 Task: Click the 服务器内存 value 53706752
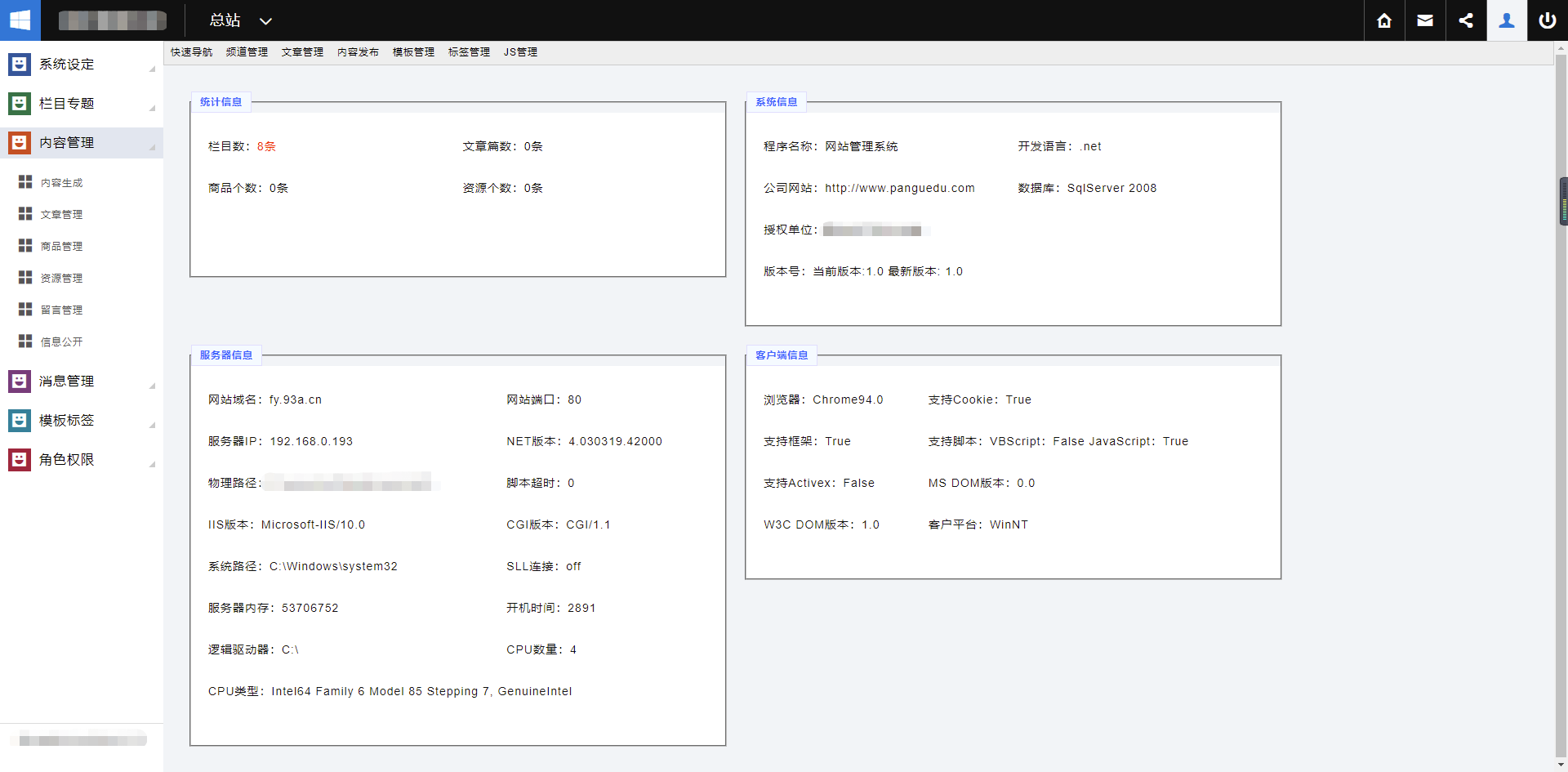310,608
